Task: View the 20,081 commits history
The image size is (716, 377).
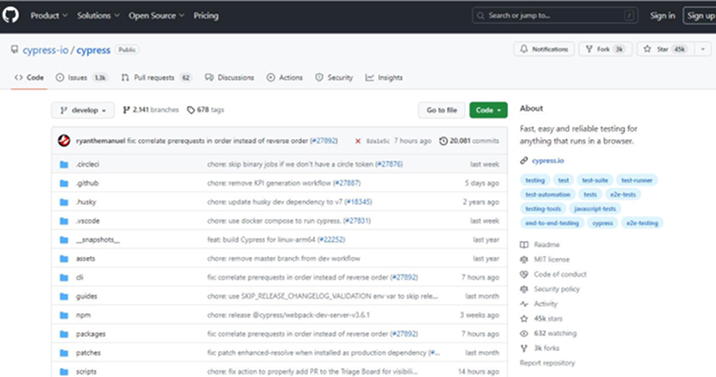Action: [469, 141]
